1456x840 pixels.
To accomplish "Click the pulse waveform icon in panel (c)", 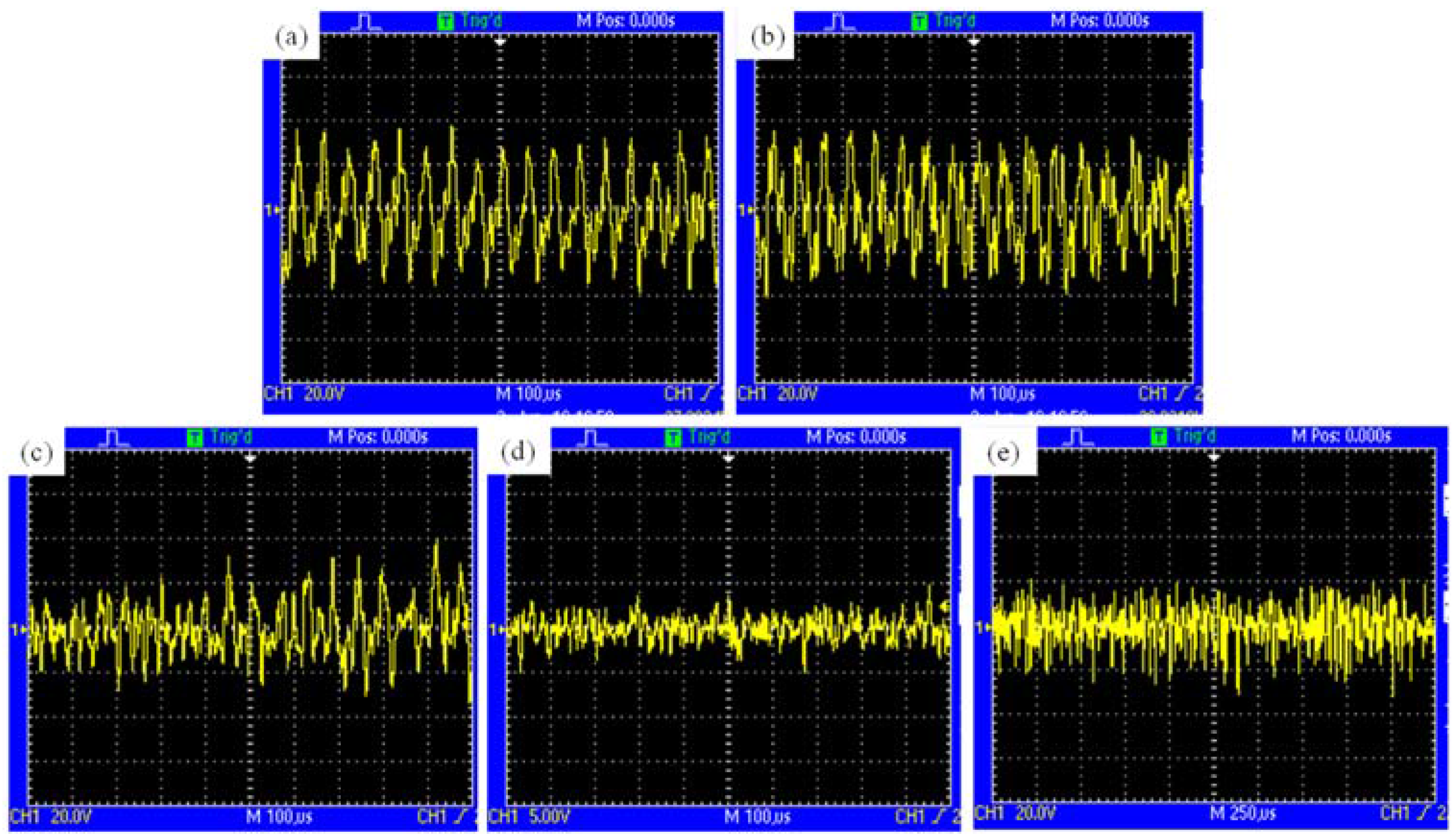I will (x=115, y=438).
